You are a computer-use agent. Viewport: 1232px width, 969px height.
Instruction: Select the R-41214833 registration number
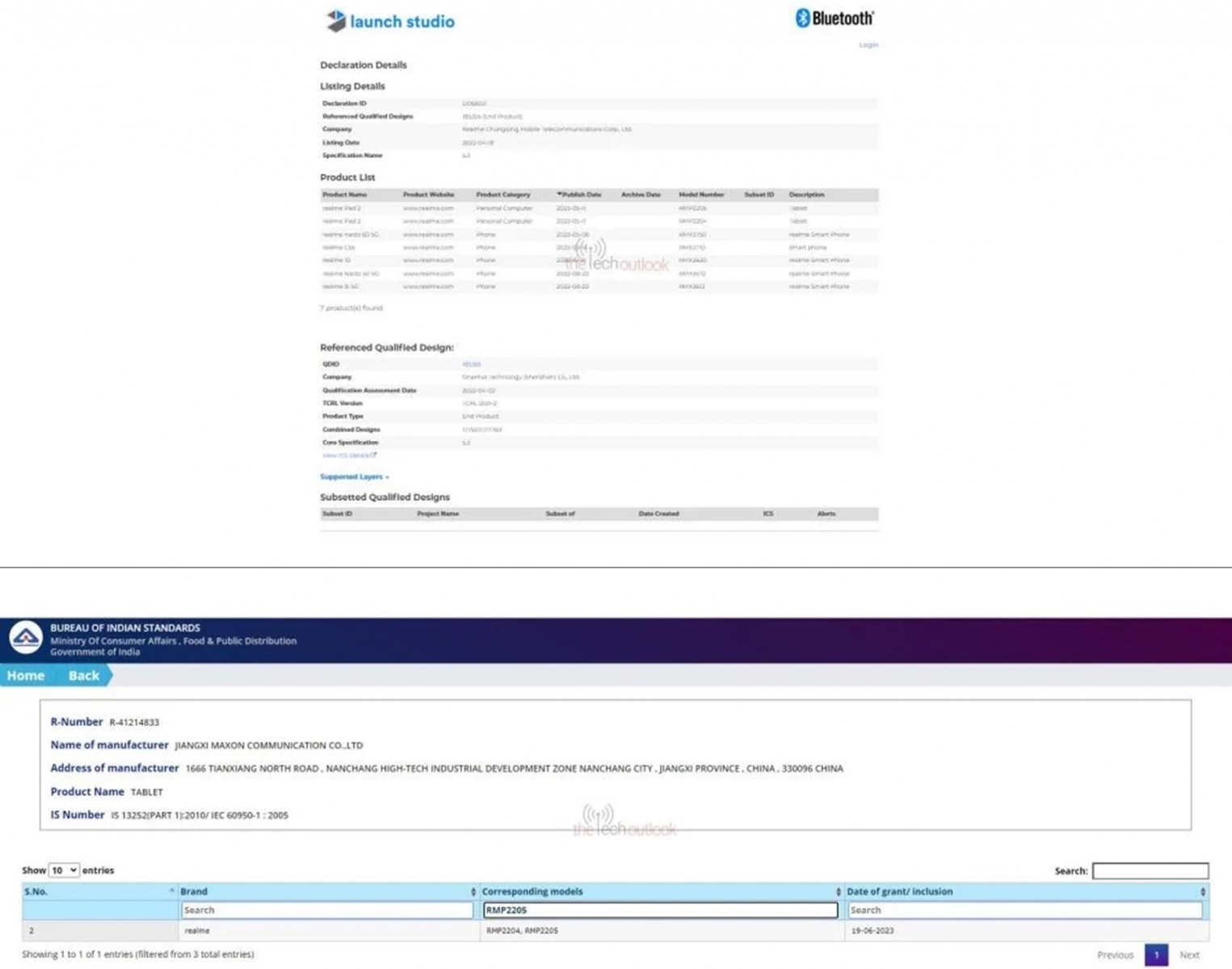pos(134,722)
